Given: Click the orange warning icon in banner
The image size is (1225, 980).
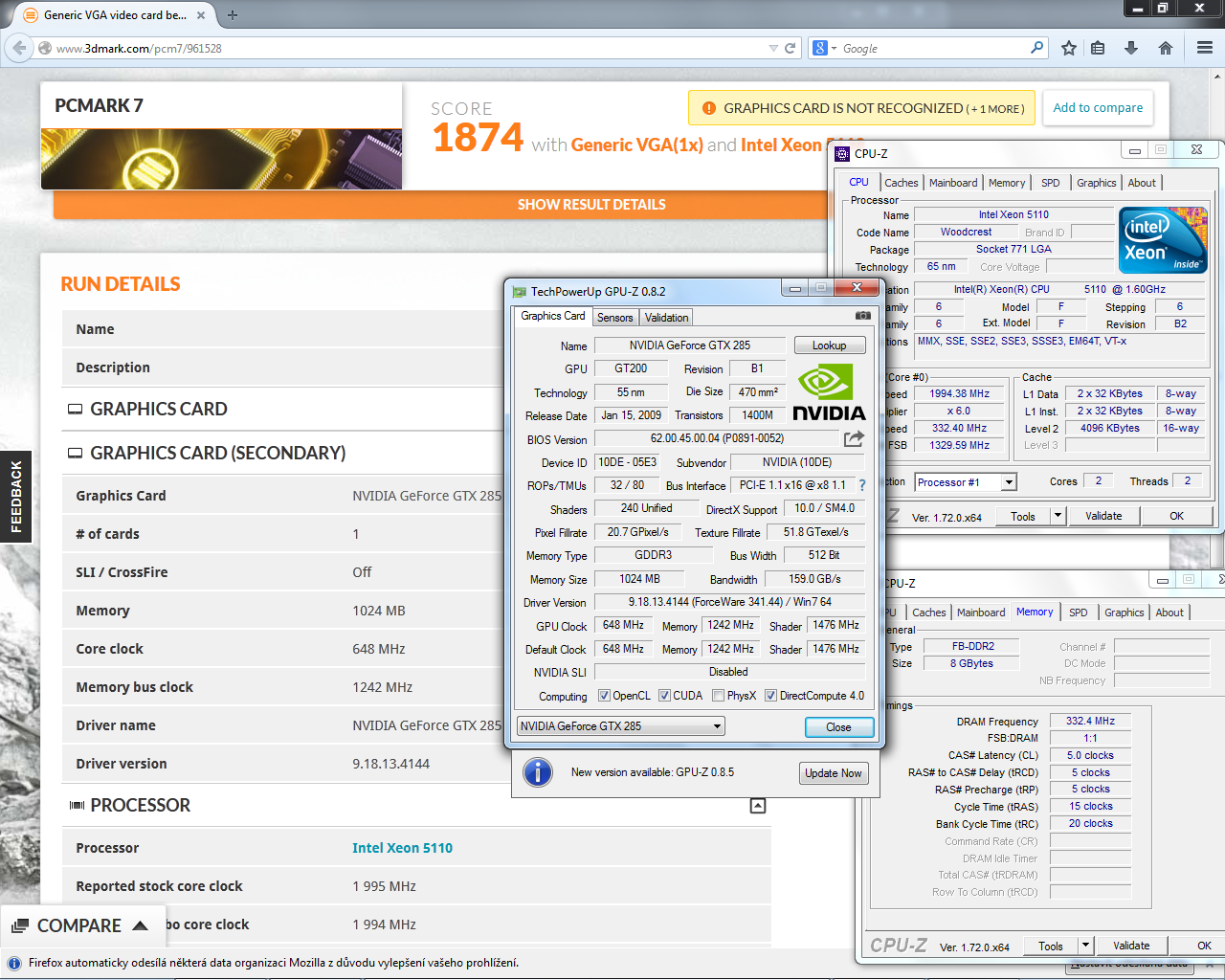Looking at the screenshot, I should pos(709,108).
